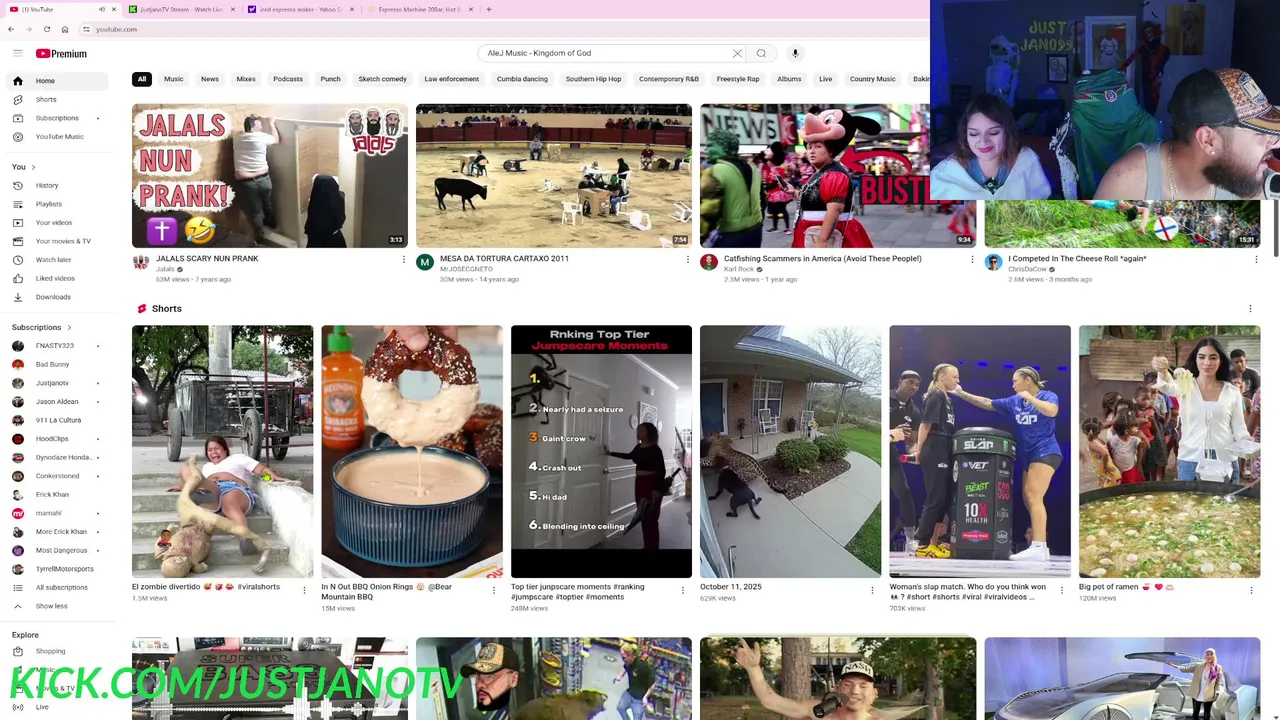Image resolution: width=1280 pixels, height=720 pixels.
Task: Start voice search with the microphone
Action: [795, 53]
